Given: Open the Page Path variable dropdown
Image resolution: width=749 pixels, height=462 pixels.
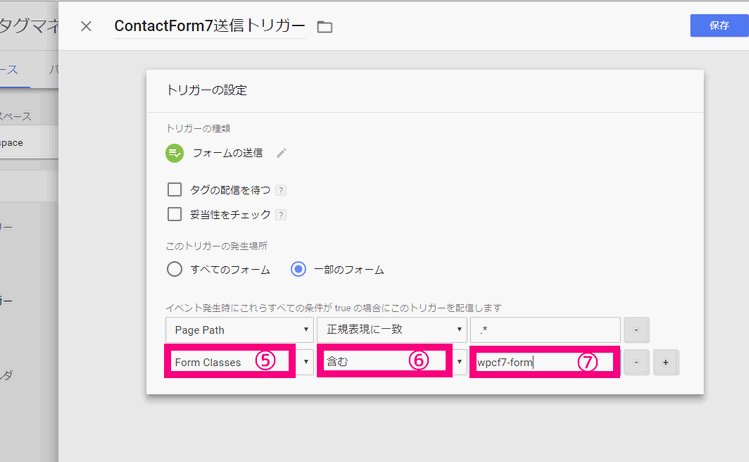Looking at the screenshot, I should (x=239, y=330).
